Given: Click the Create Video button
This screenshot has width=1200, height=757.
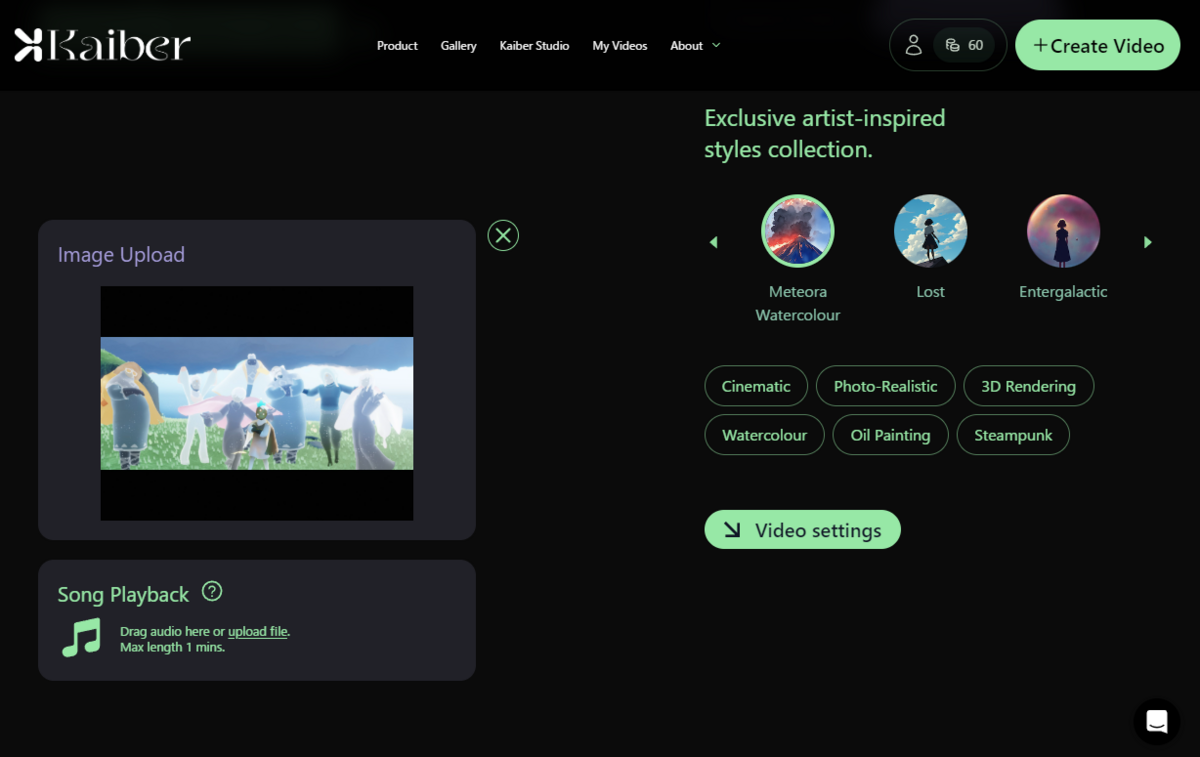Looking at the screenshot, I should [x=1098, y=45].
